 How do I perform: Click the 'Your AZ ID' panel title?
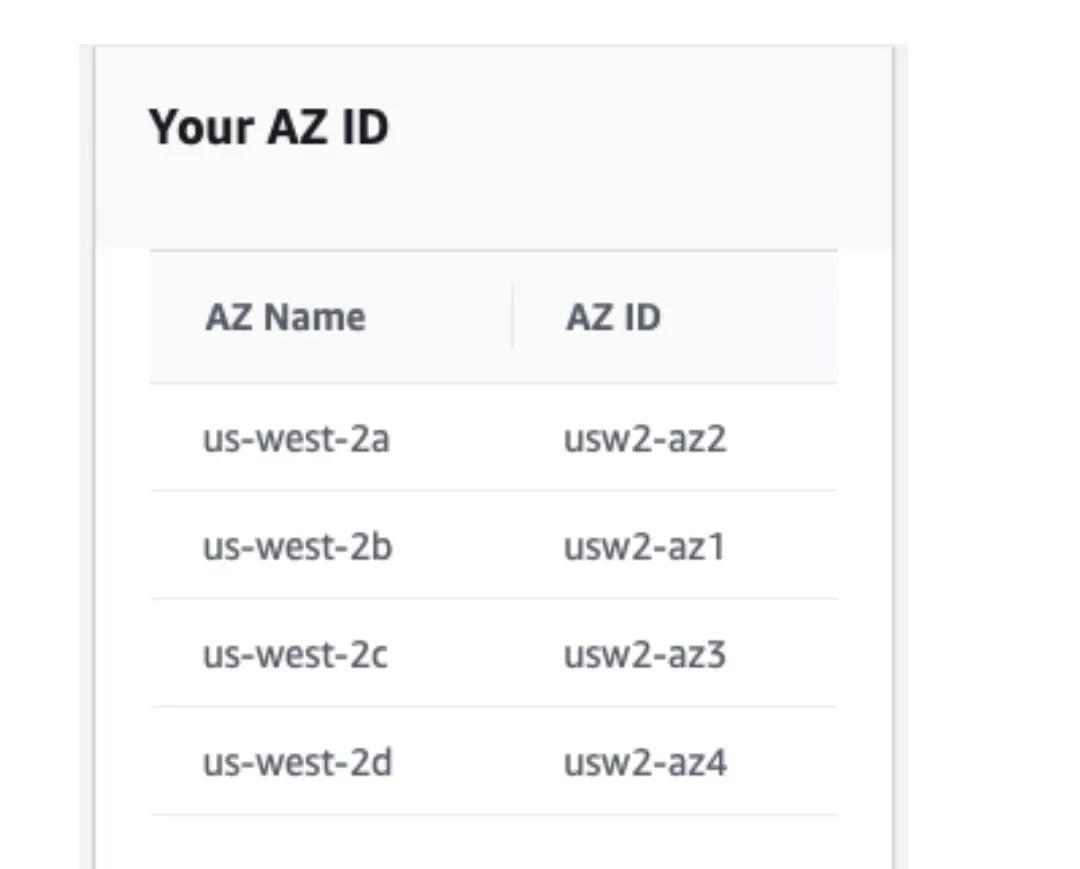tap(268, 128)
